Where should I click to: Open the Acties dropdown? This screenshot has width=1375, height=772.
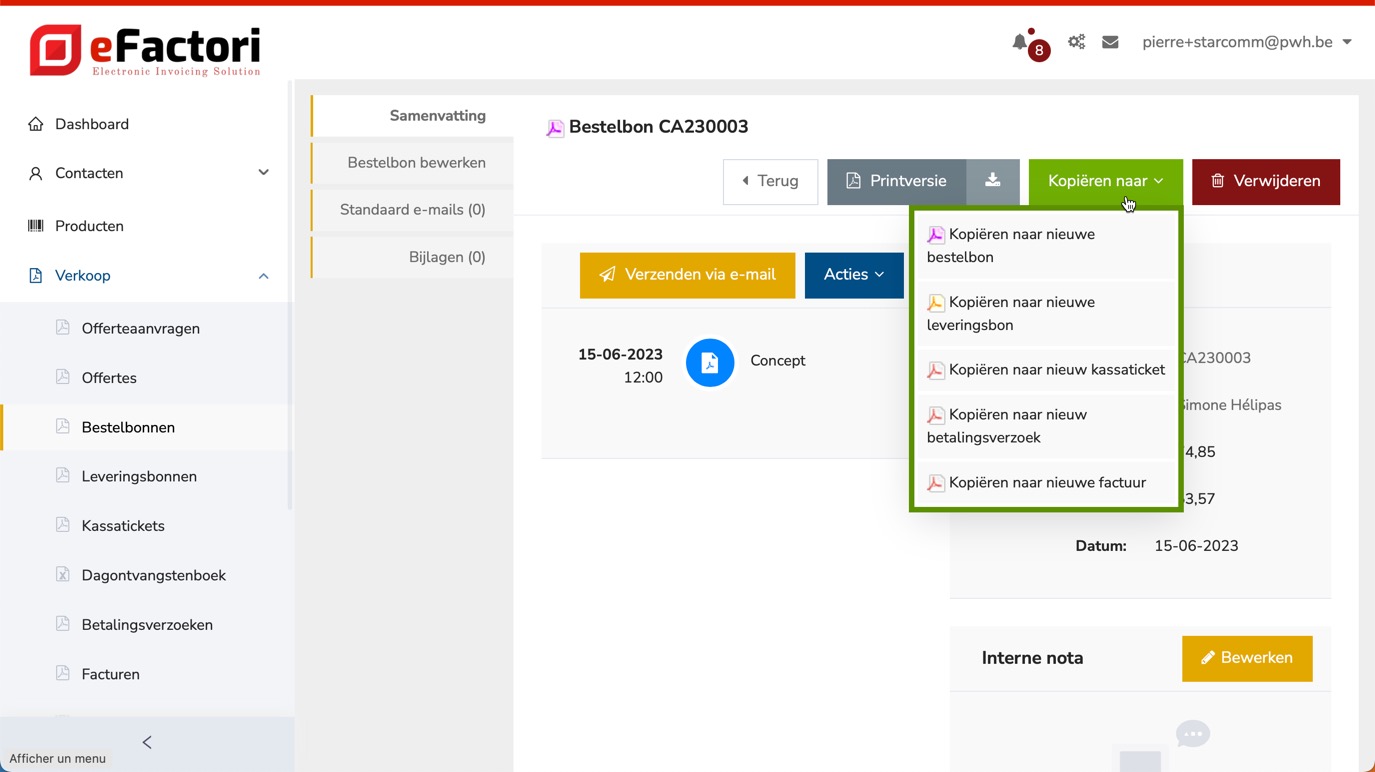coord(853,275)
